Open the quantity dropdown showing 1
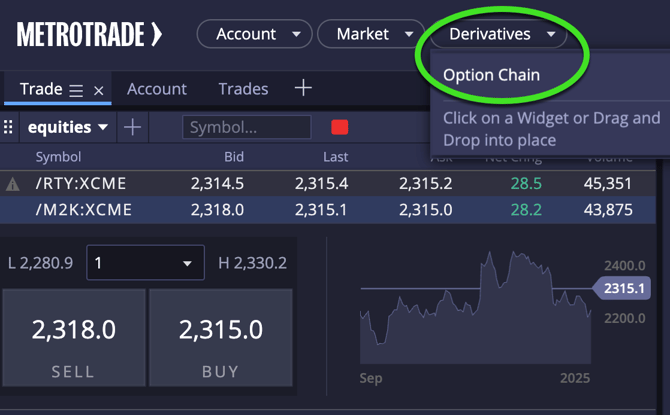The image size is (670, 415). tap(145, 263)
